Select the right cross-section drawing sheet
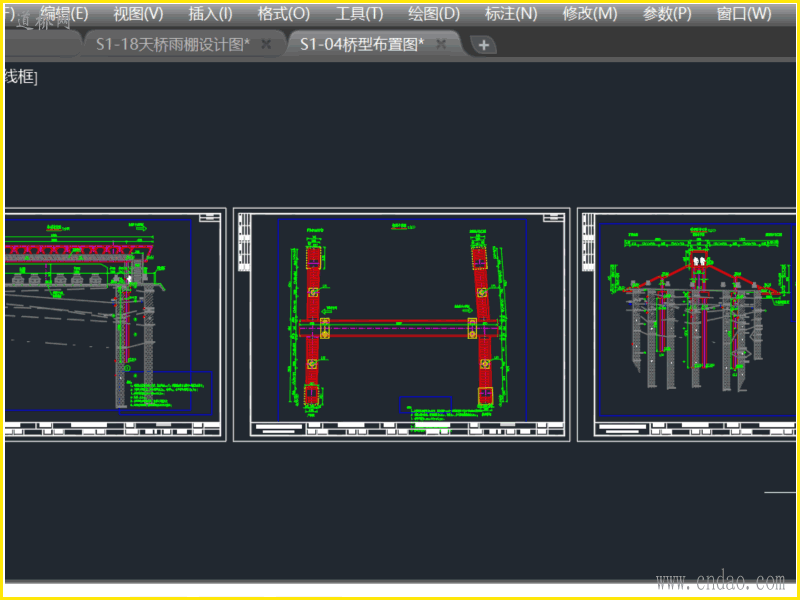Image resolution: width=800 pixels, height=600 pixels. click(686, 324)
